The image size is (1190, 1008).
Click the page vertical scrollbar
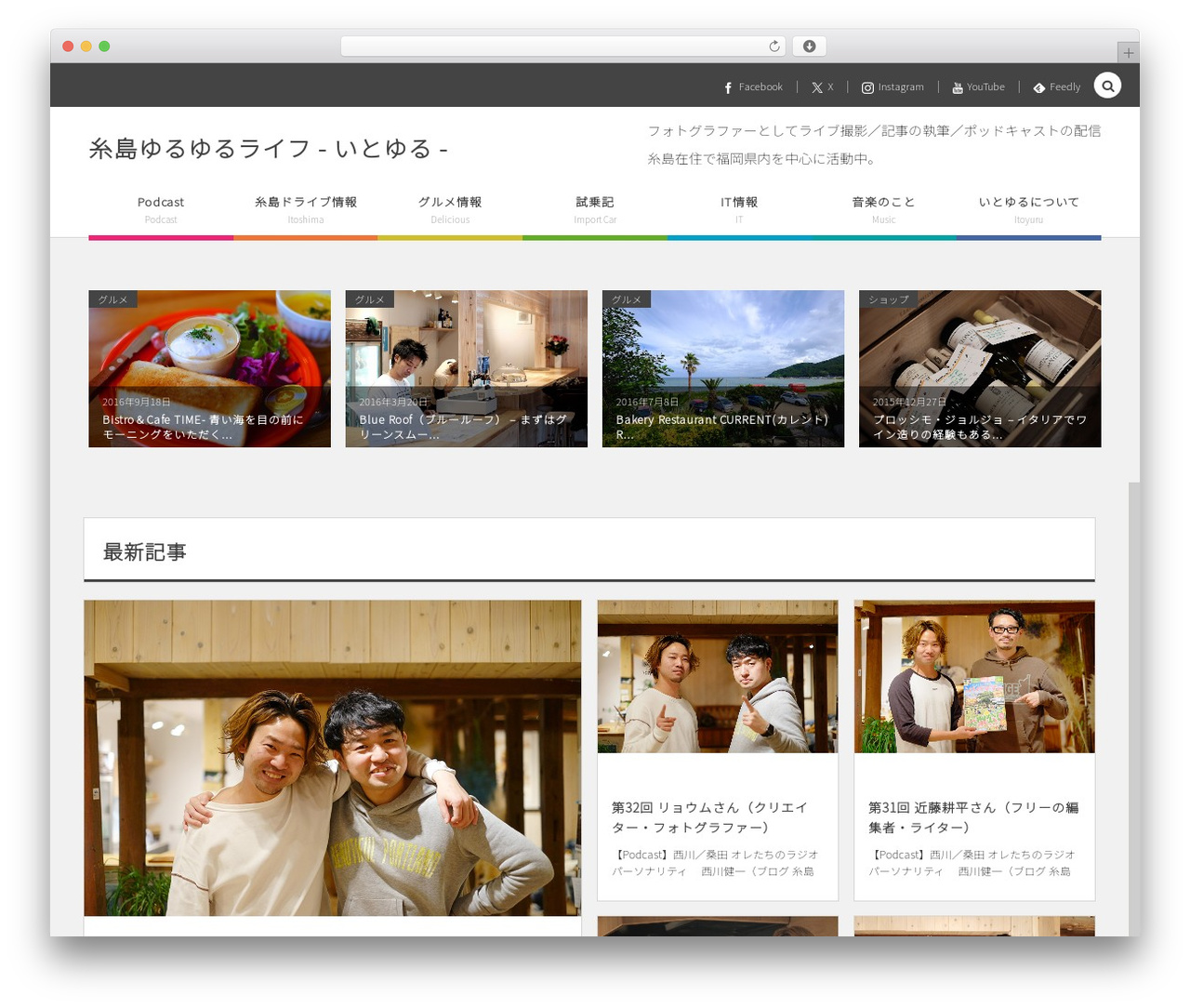pos(1133,709)
